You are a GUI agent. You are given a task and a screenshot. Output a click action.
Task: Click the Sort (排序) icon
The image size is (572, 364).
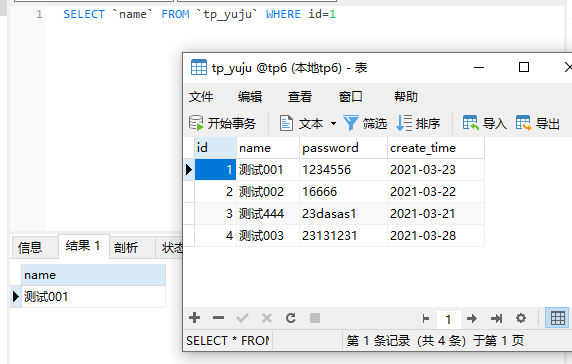[404, 123]
